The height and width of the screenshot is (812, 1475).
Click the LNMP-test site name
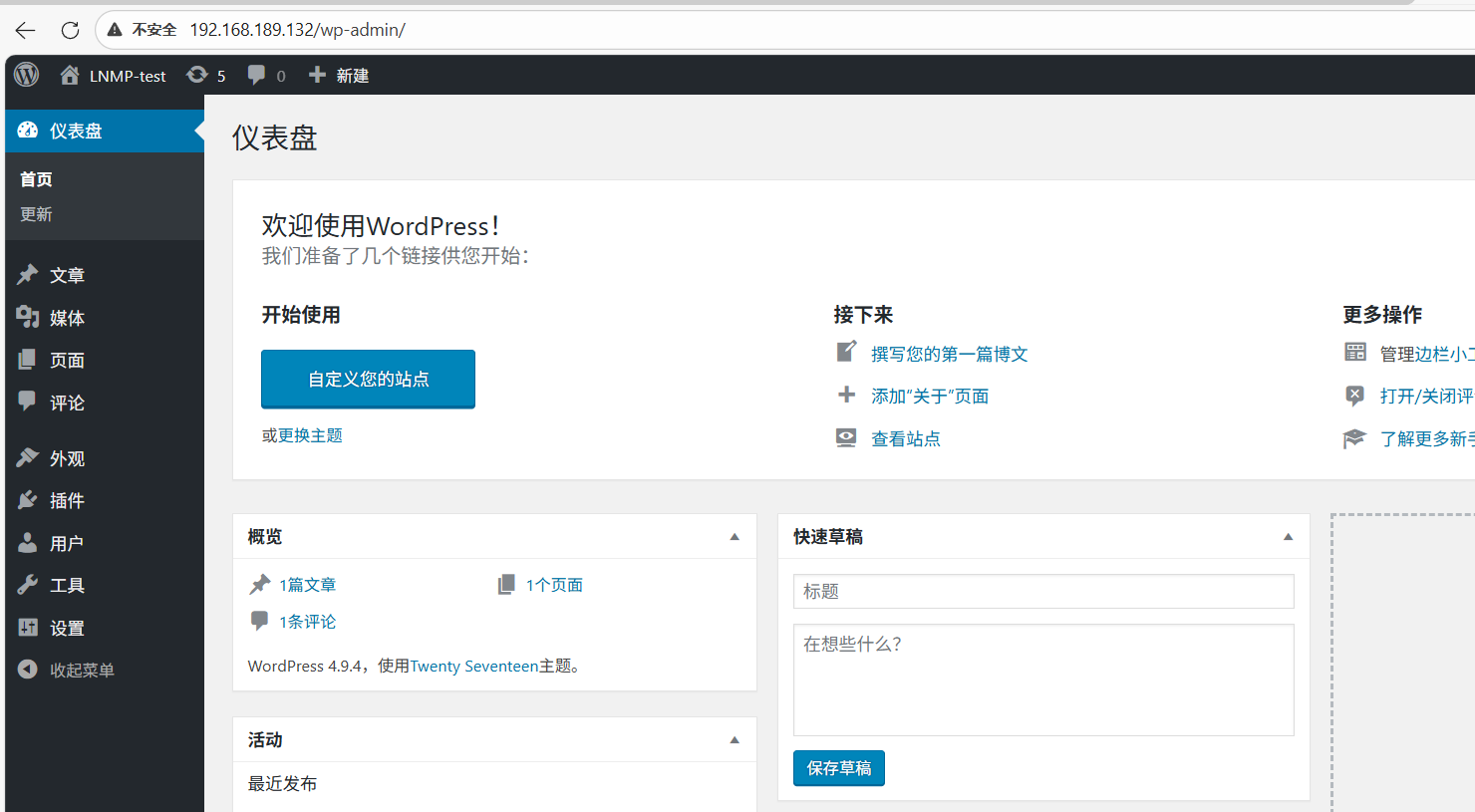coord(128,76)
